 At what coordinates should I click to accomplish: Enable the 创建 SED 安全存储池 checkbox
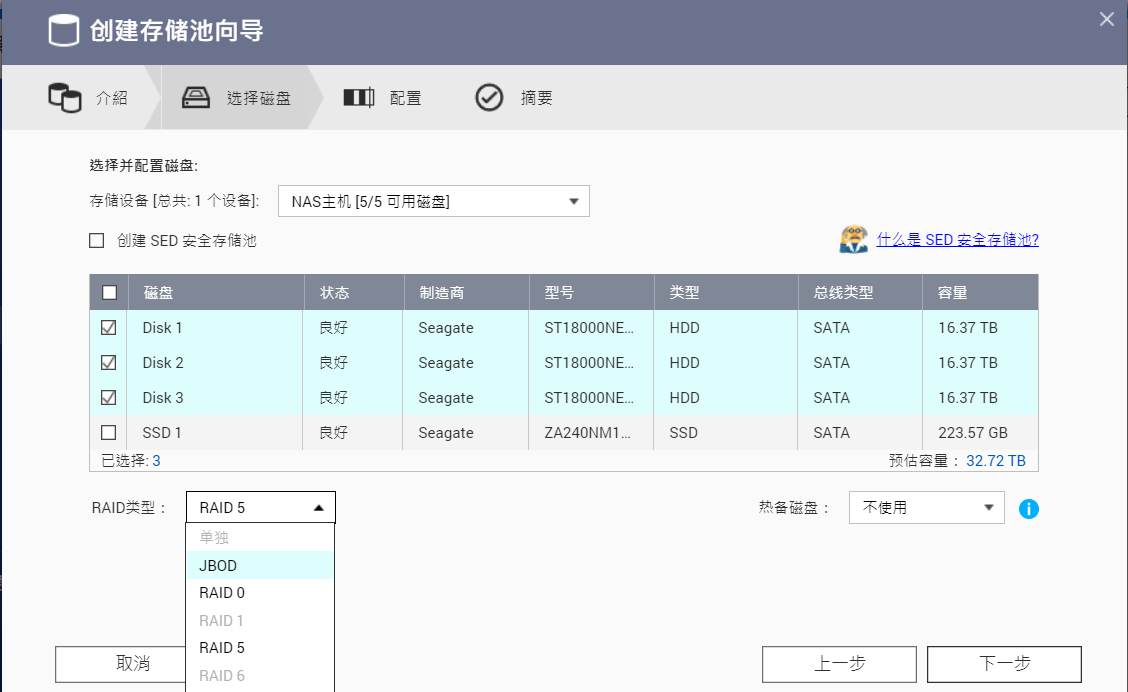[x=97, y=241]
